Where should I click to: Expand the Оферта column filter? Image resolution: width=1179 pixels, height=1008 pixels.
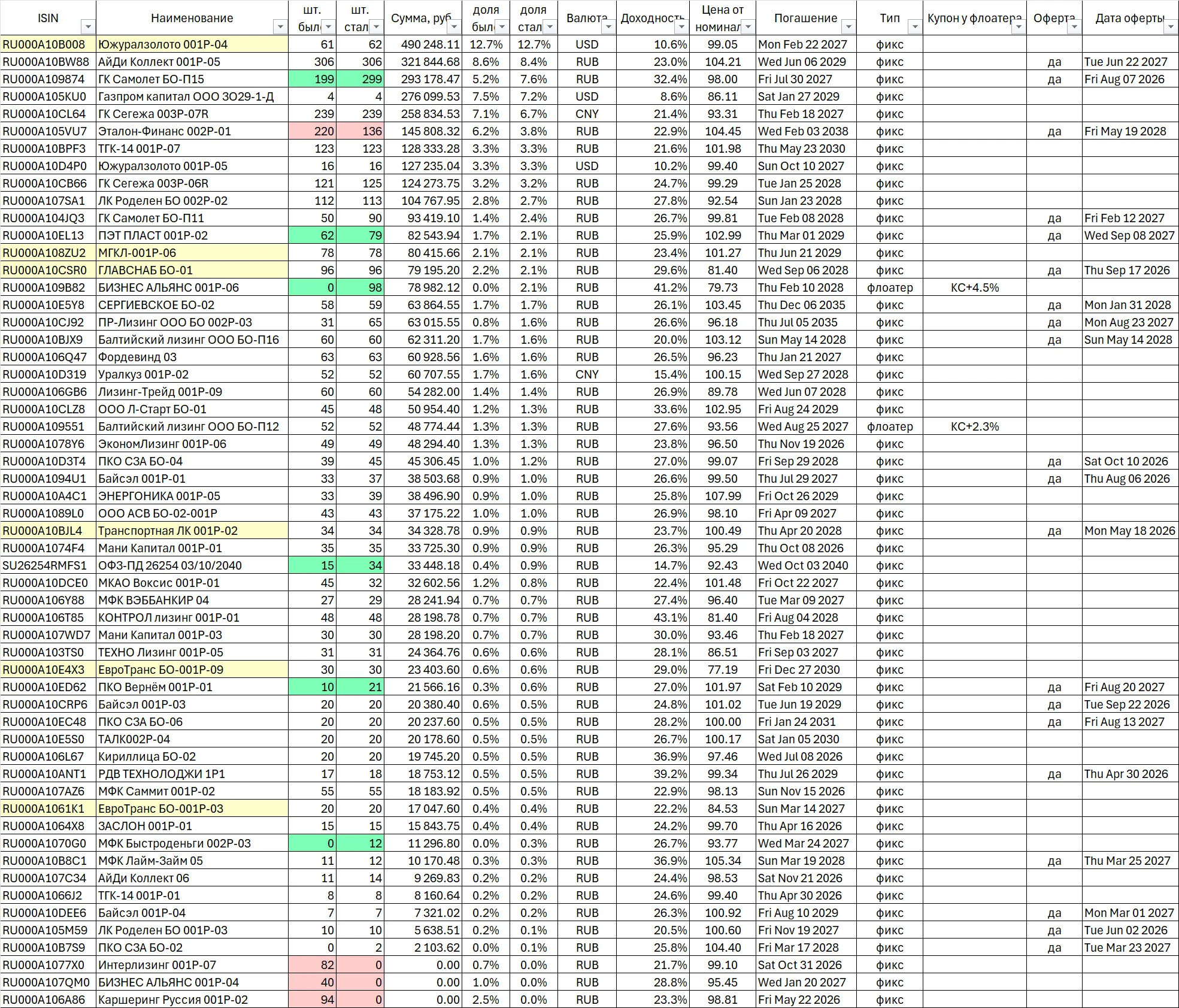tap(1074, 27)
